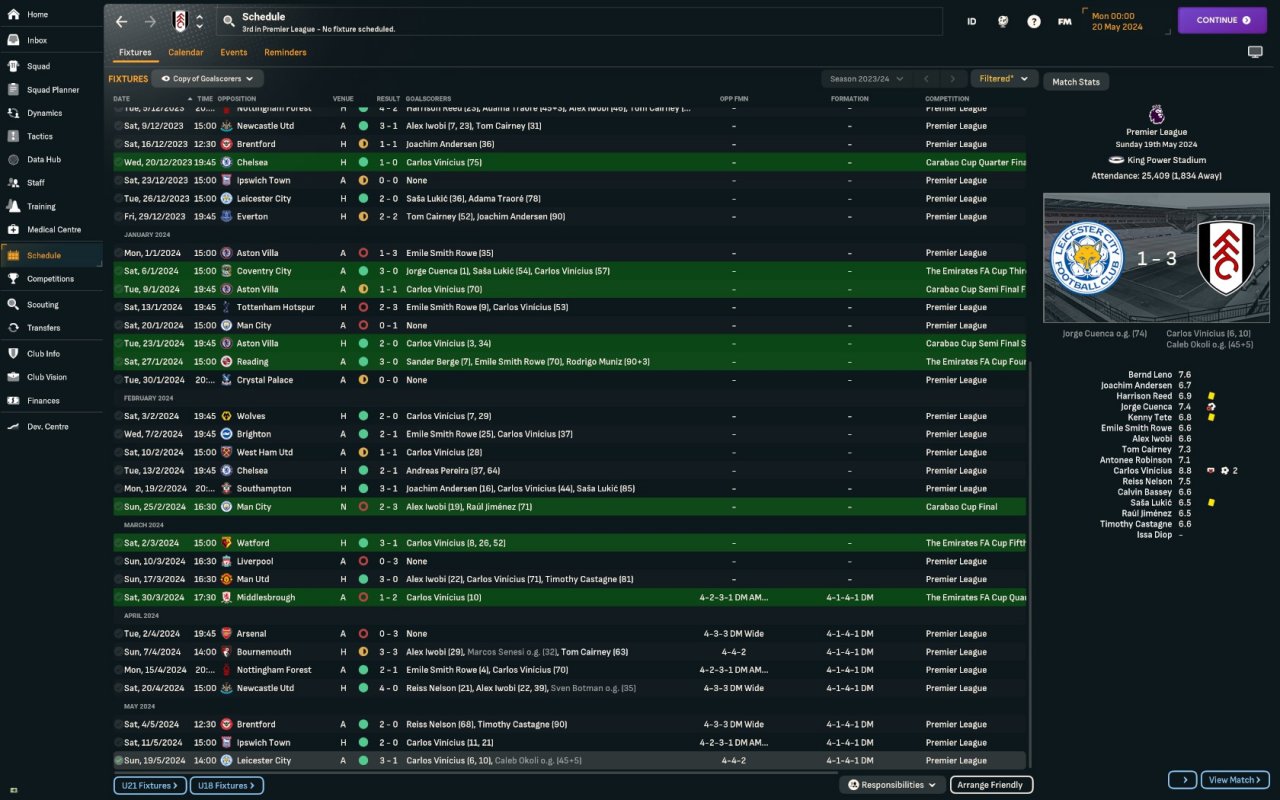Viewport: 1280px width, 800px height.
Task: Click the search magnifier icon
Action: coord(229,21)
